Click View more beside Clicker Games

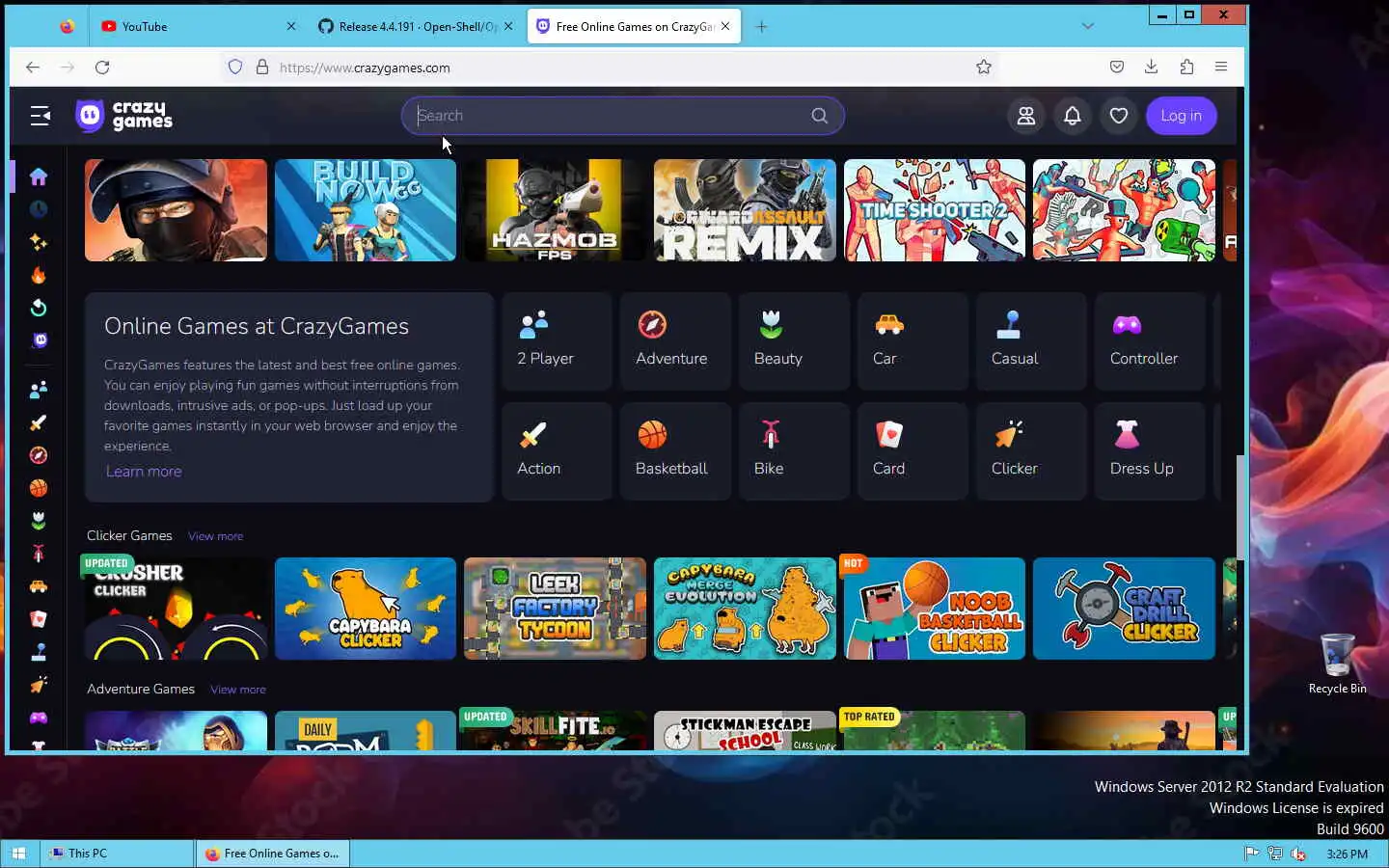click(215, 536)
